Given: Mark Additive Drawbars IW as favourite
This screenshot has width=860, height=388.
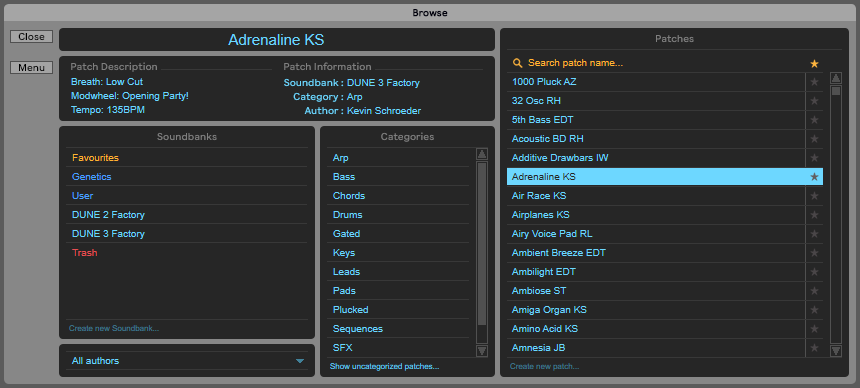Looking at the screenshot, I should tap(814, 158).
